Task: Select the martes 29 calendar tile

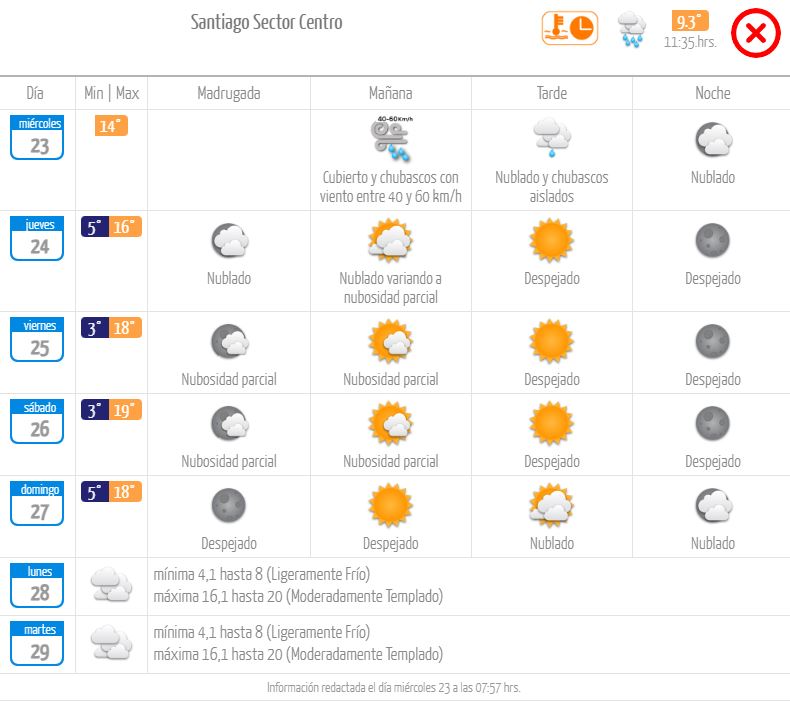Action: point(37,643)
